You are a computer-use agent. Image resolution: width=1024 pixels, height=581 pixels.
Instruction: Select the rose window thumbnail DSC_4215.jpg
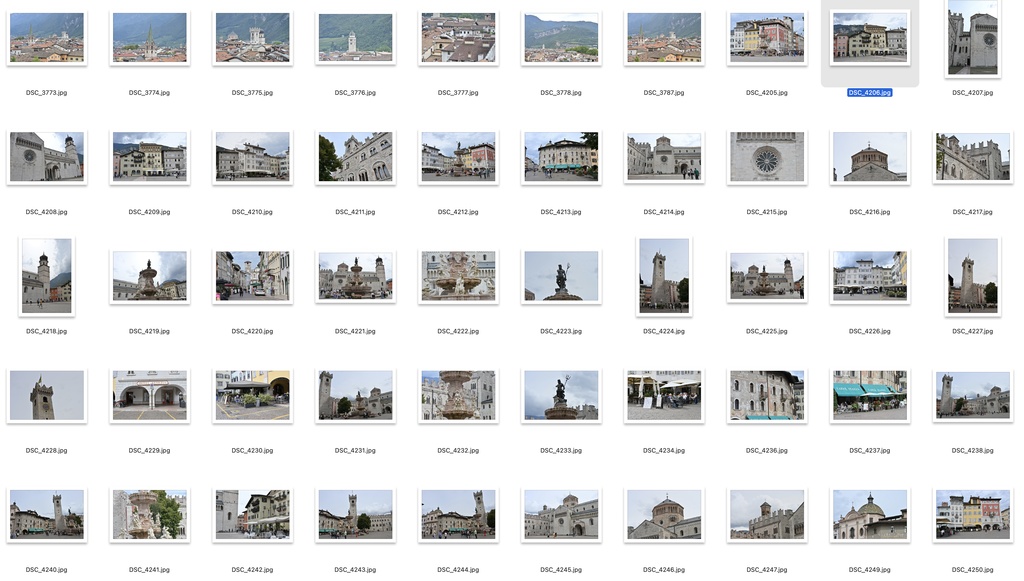[767, 157]
